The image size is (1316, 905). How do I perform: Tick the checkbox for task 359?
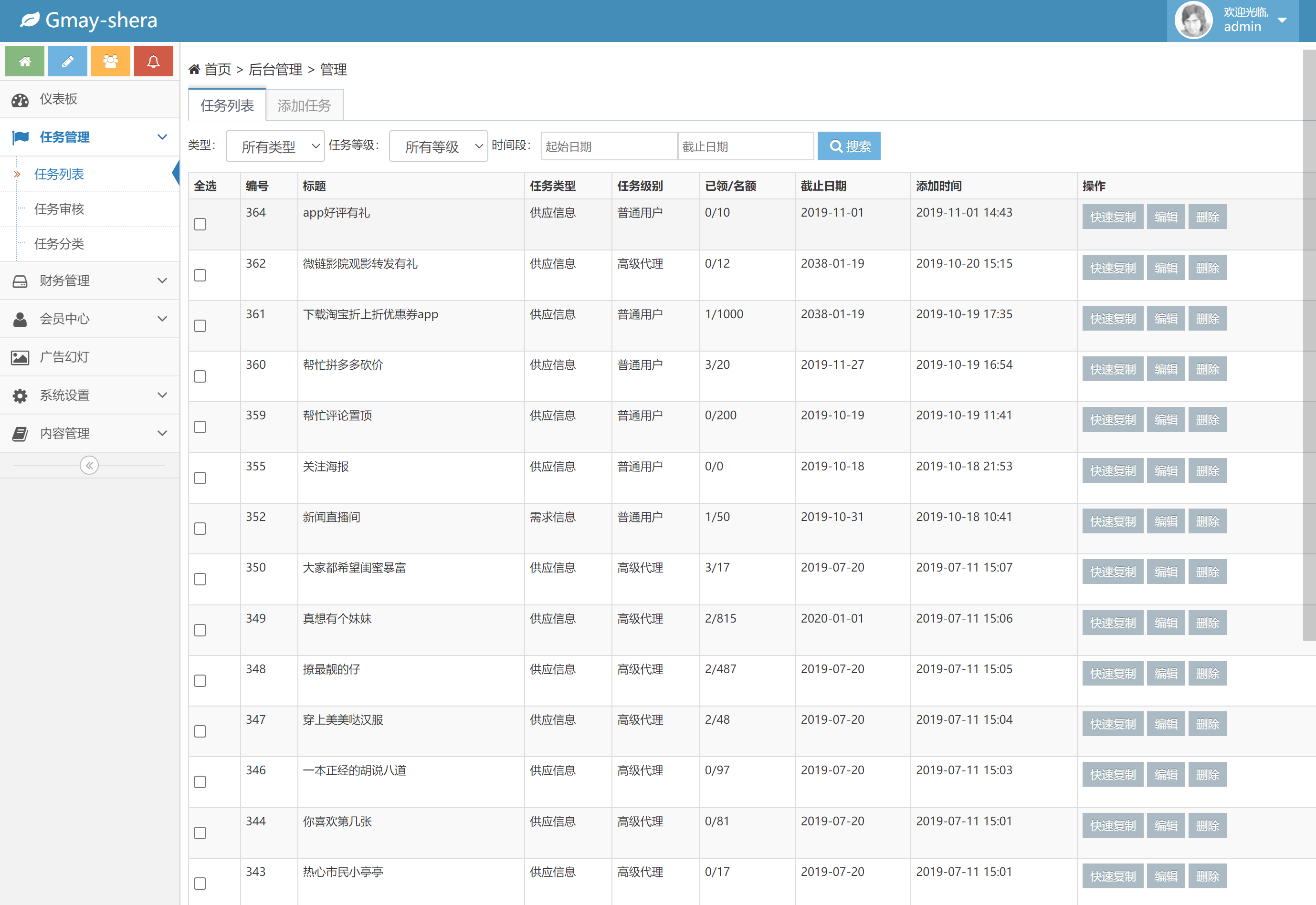tap(200, 427)
